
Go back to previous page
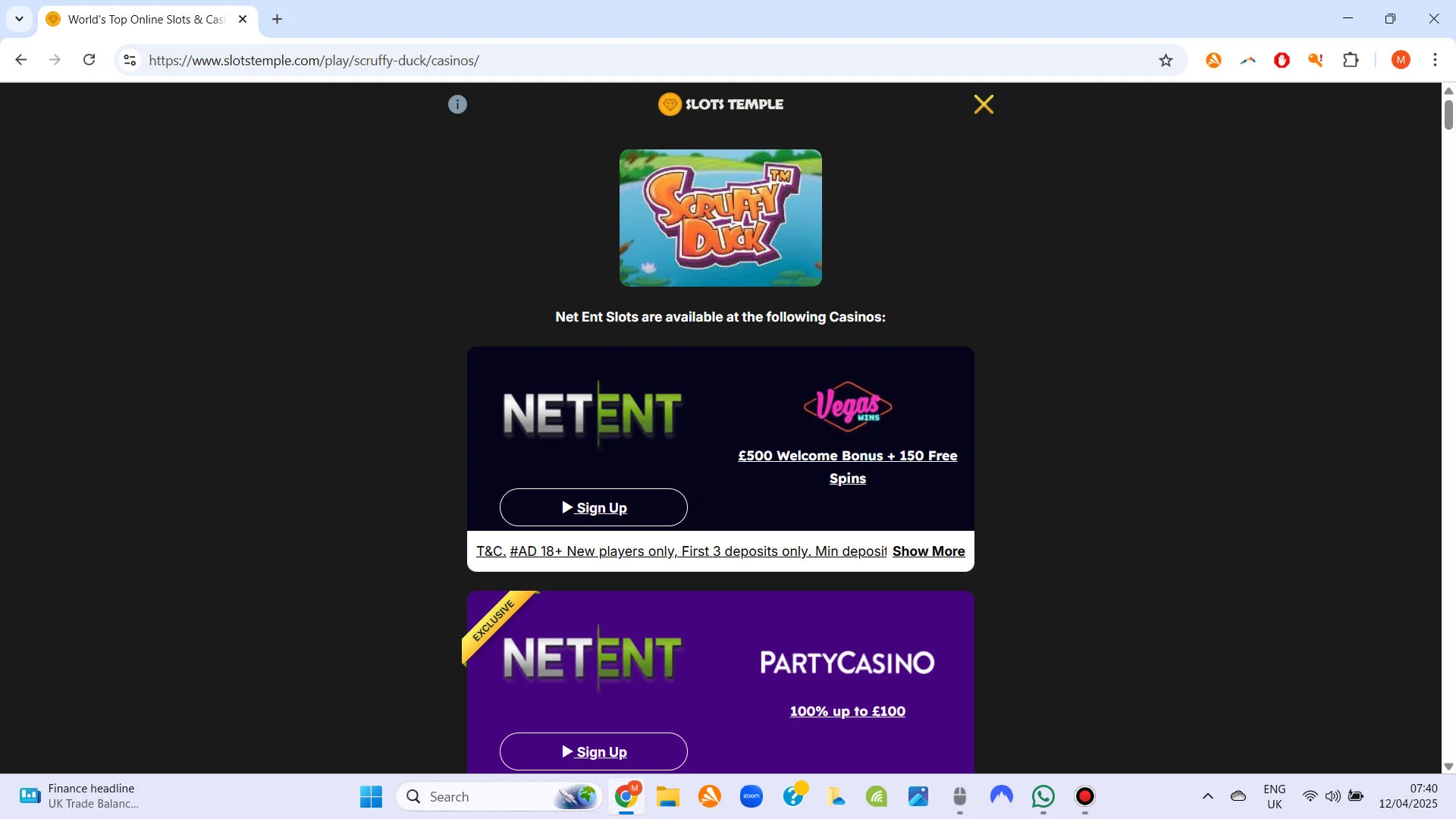click(21, 60)
